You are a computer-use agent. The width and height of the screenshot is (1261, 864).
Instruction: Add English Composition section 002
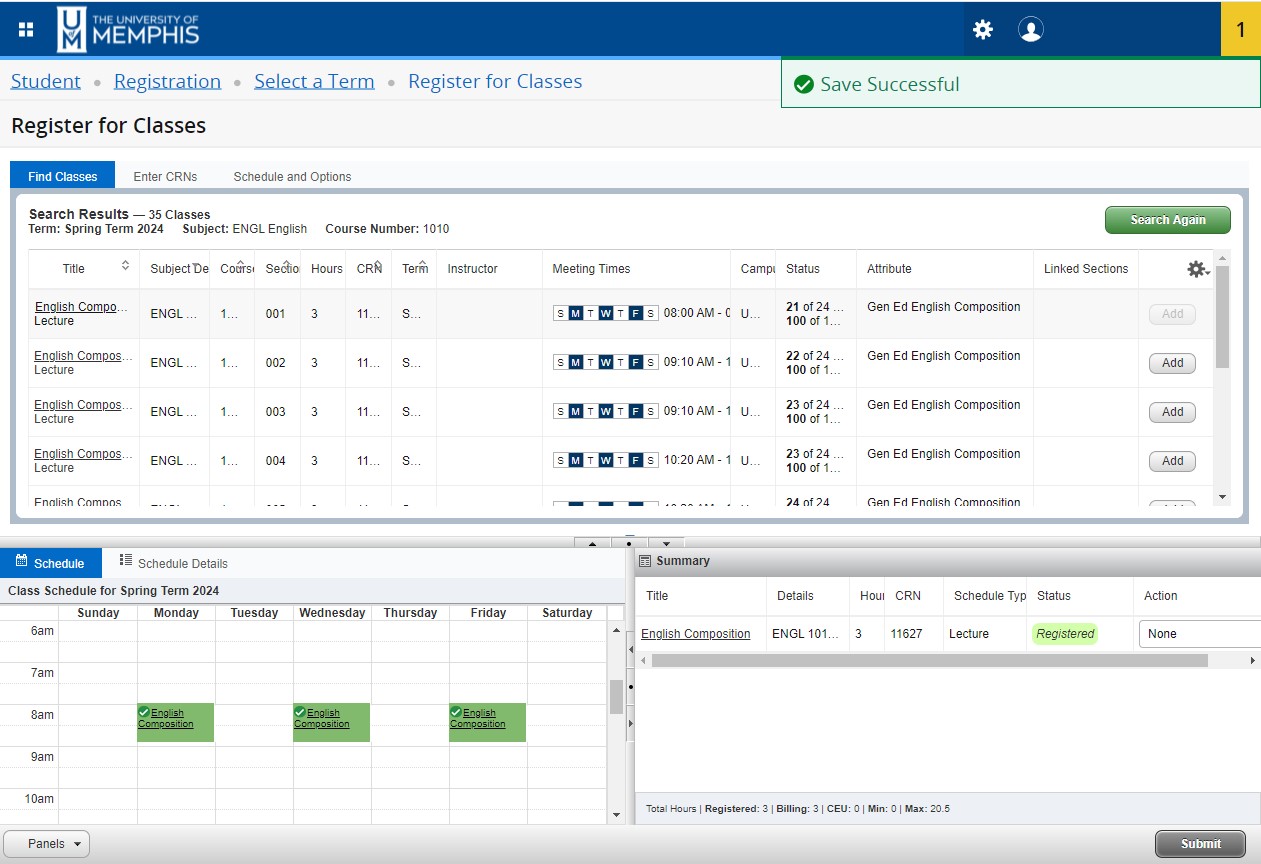coord(1172,363)
